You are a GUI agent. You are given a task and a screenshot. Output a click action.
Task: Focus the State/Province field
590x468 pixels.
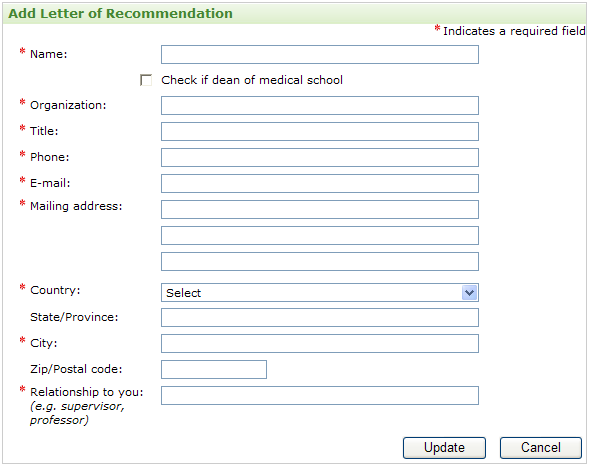(320, 318)
